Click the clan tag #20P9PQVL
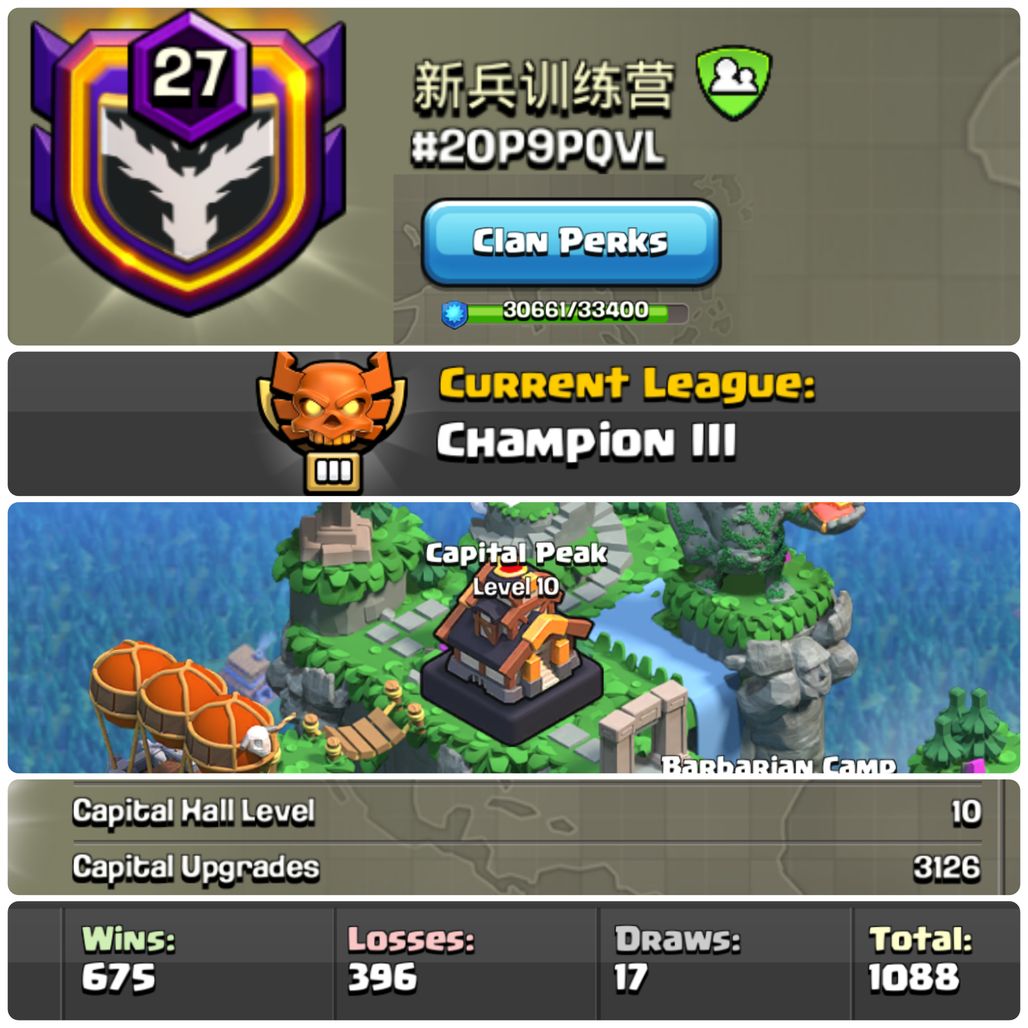This screenshot has width=1028, height=1028. pyautogui.click(x=538, y=148)
